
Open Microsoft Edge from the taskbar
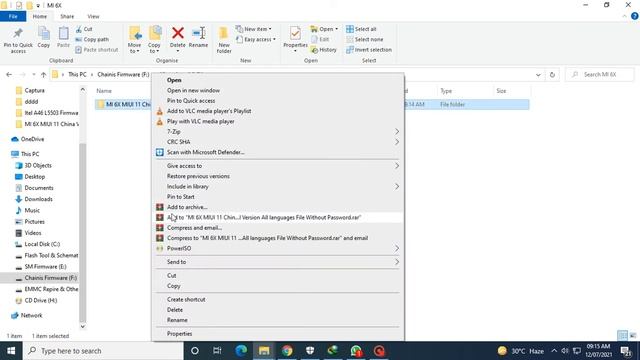[x=241, y=351]
